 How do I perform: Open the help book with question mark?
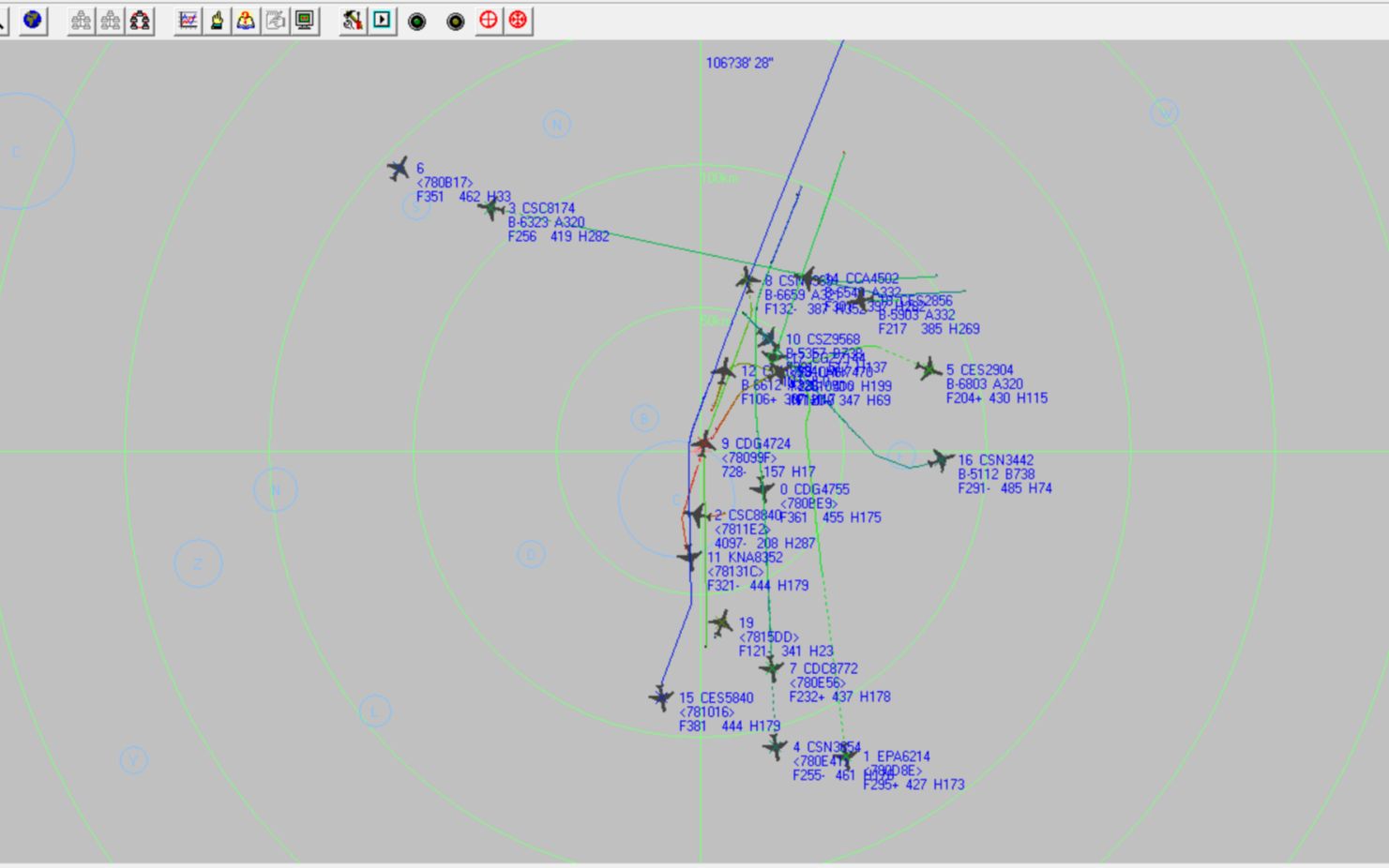(246, 20)
